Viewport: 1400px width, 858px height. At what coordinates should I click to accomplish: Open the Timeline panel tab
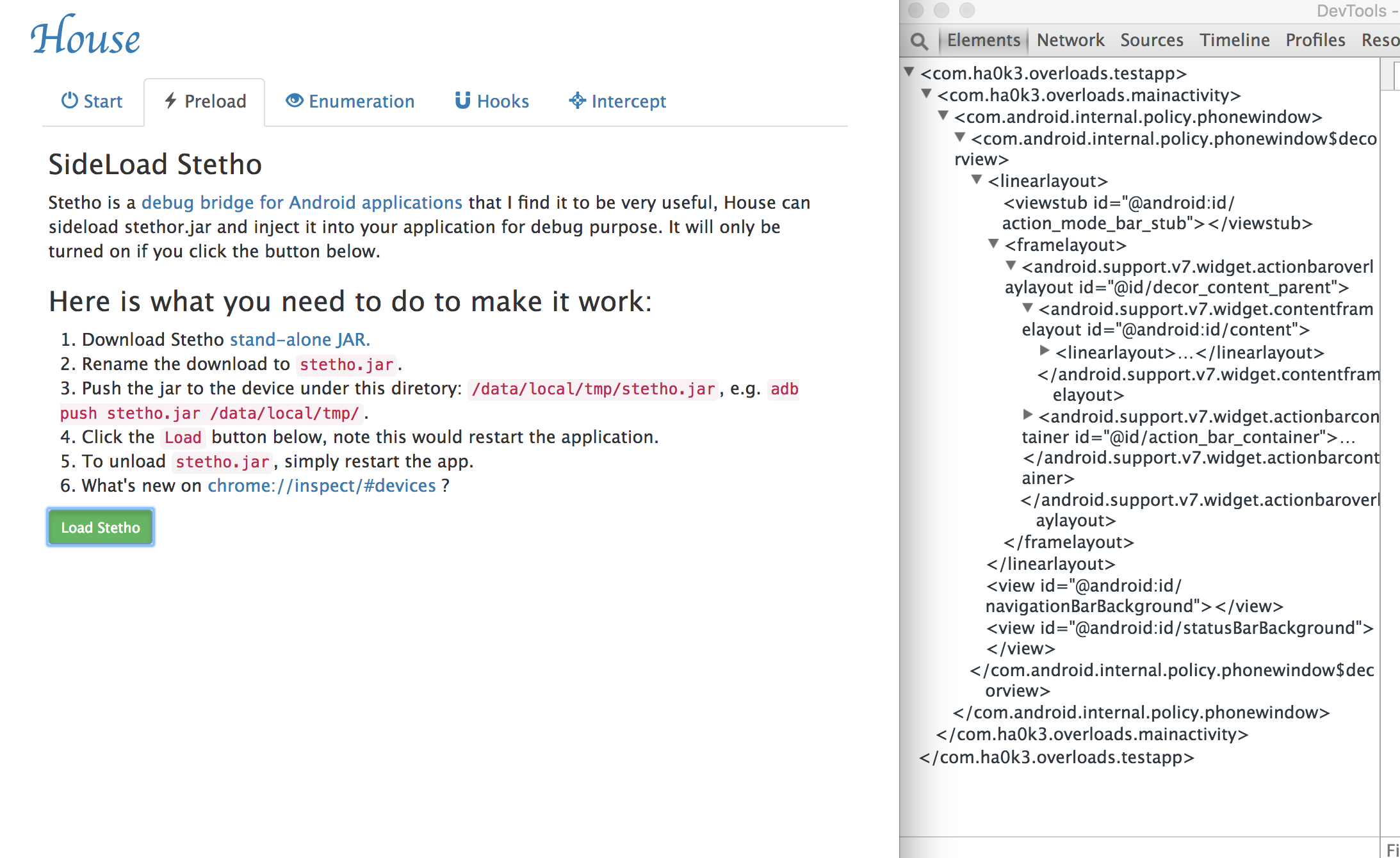pyautogui.click(x=1234, y=40)
